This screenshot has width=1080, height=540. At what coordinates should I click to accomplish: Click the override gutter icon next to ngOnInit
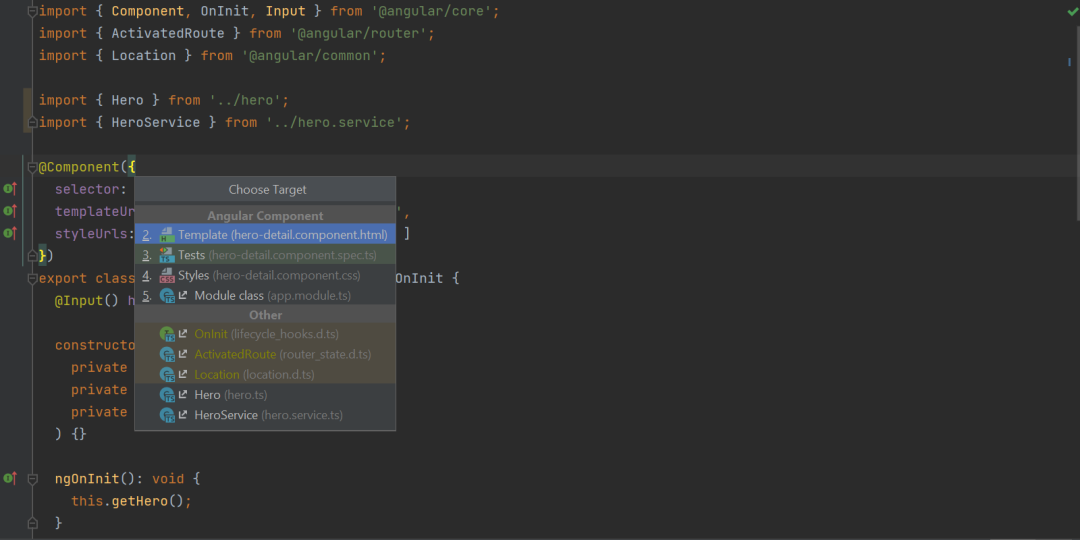click(x=10, y=478)
